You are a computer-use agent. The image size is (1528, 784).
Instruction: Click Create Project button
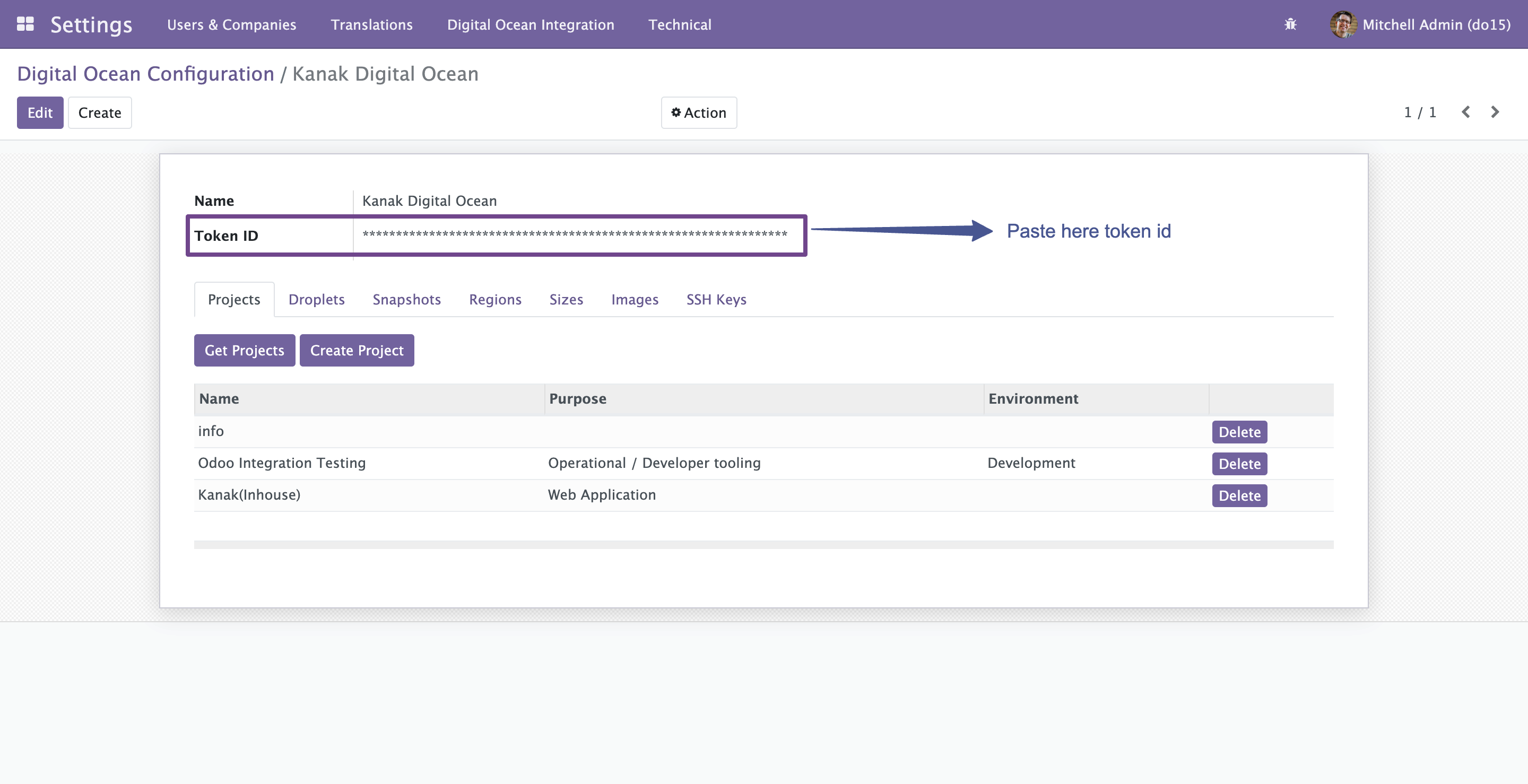[x=357, y=351]
